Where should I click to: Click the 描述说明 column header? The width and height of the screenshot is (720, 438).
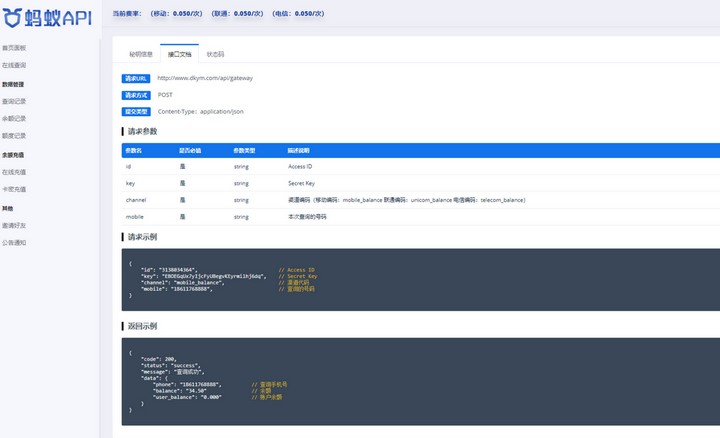pyautogui.click(x=298, y=151)
